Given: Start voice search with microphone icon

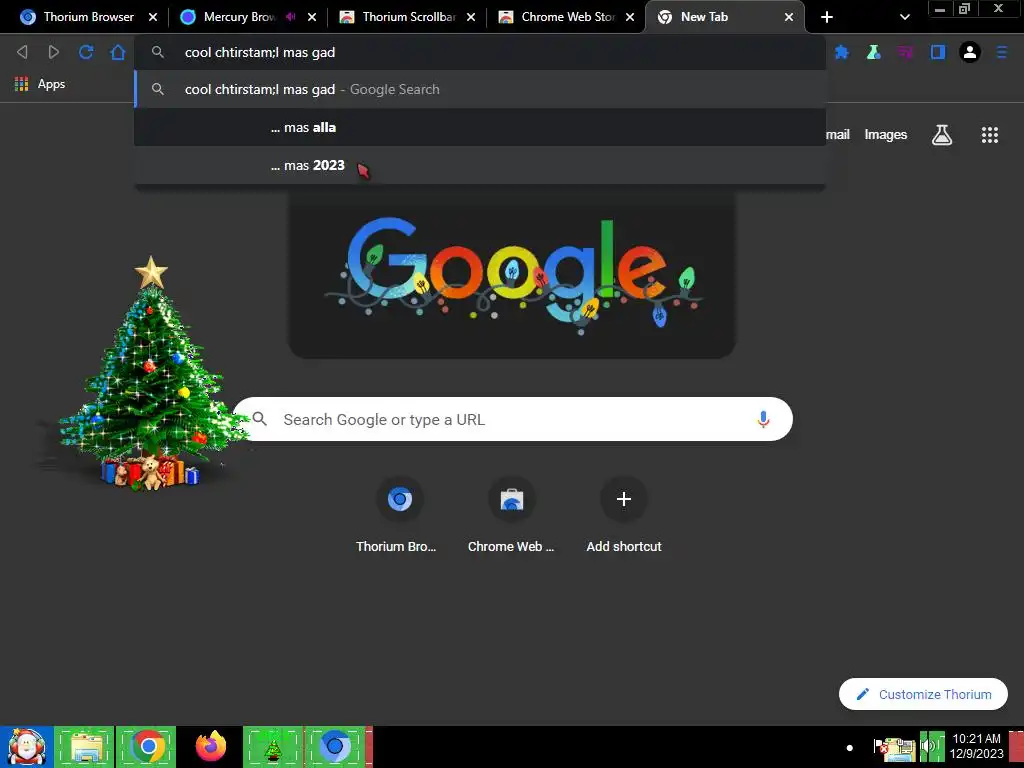Looking at the screenshot, I should [763, 419].
